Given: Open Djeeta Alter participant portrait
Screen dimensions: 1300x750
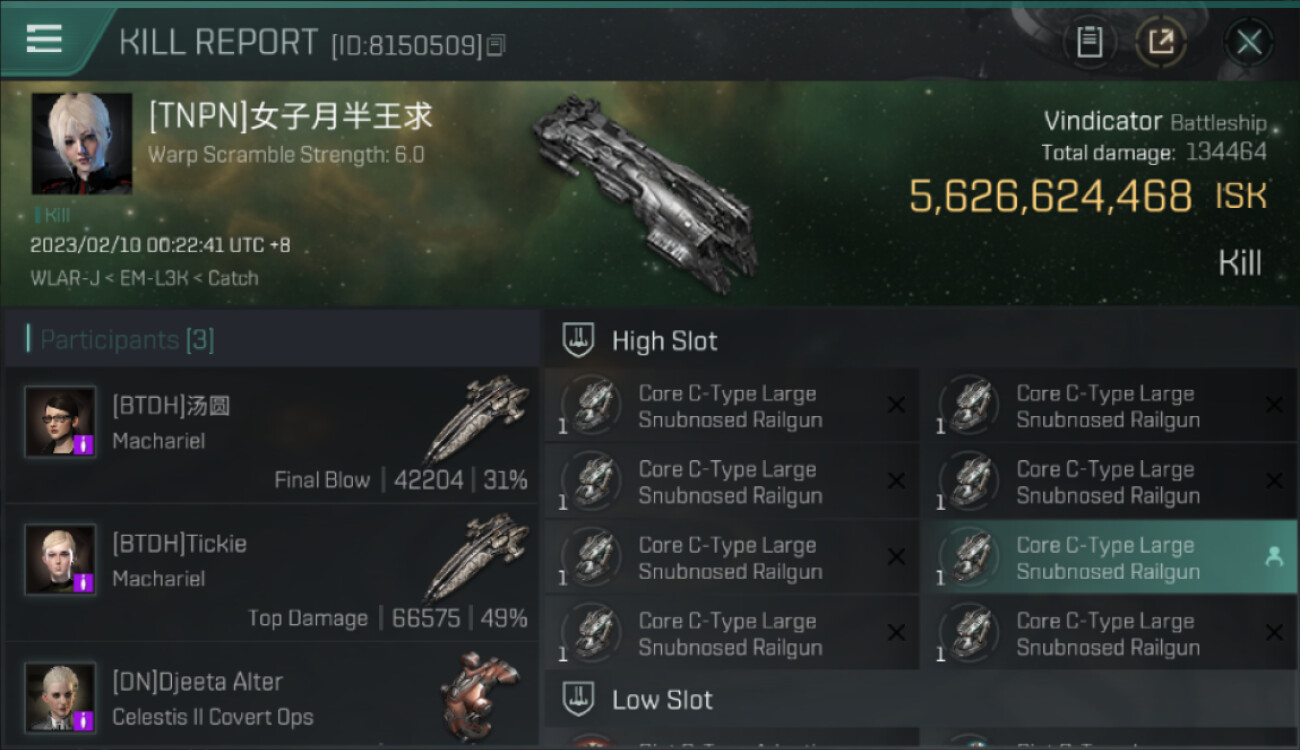Looking at the screenshot, I should (61, 697).
